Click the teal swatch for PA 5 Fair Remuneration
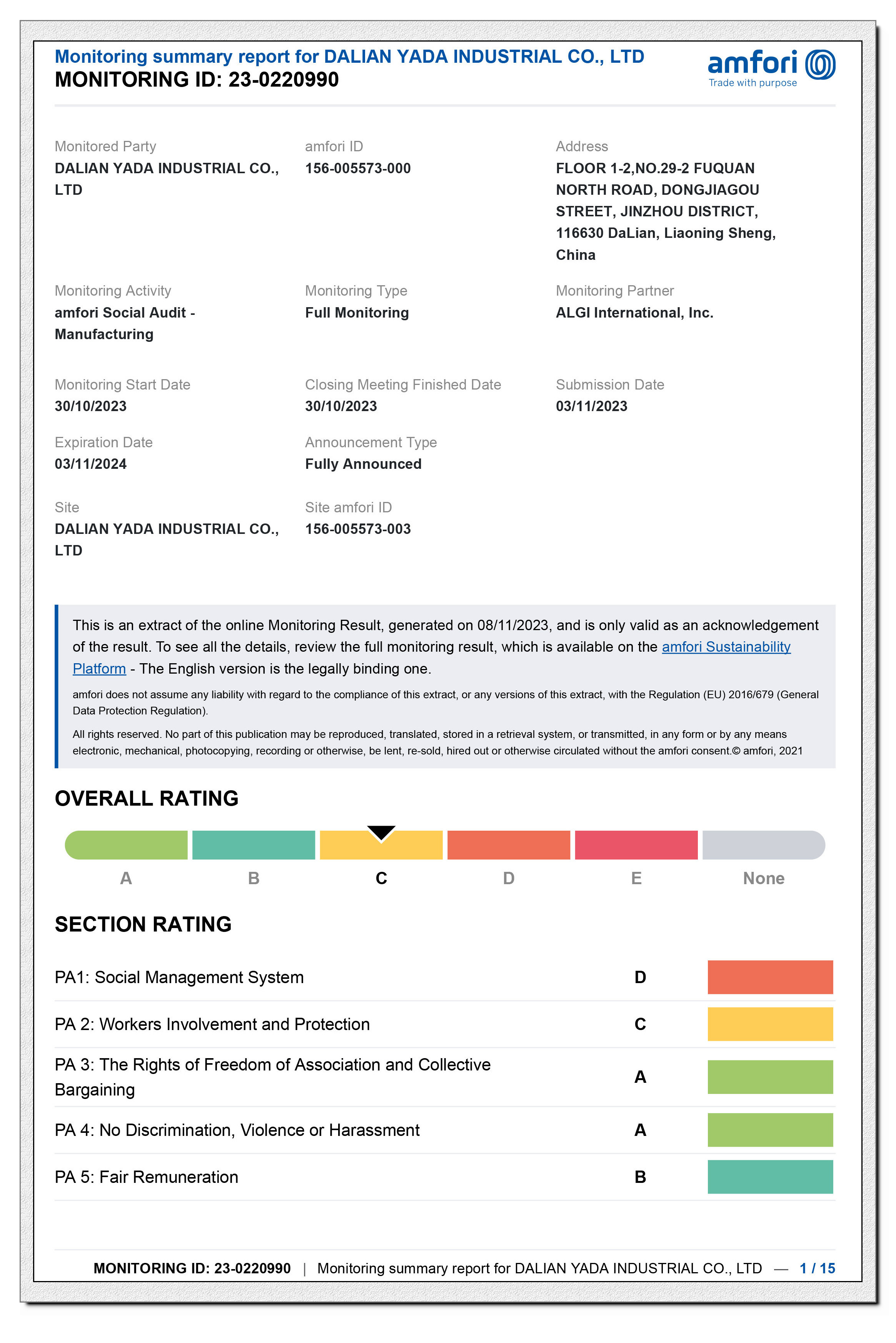Screen dimensions: 896x1343 pyautogui.click(x=770, y=1177)
